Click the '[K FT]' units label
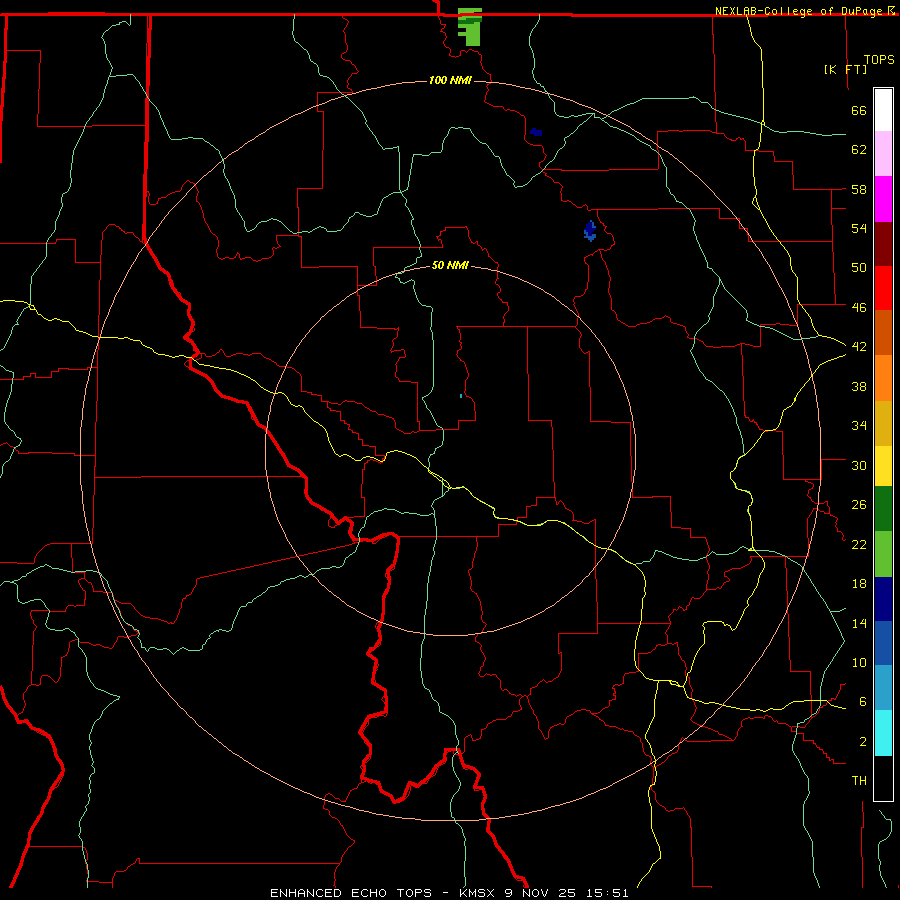This screenshot has height=900, width=900. 845,69
